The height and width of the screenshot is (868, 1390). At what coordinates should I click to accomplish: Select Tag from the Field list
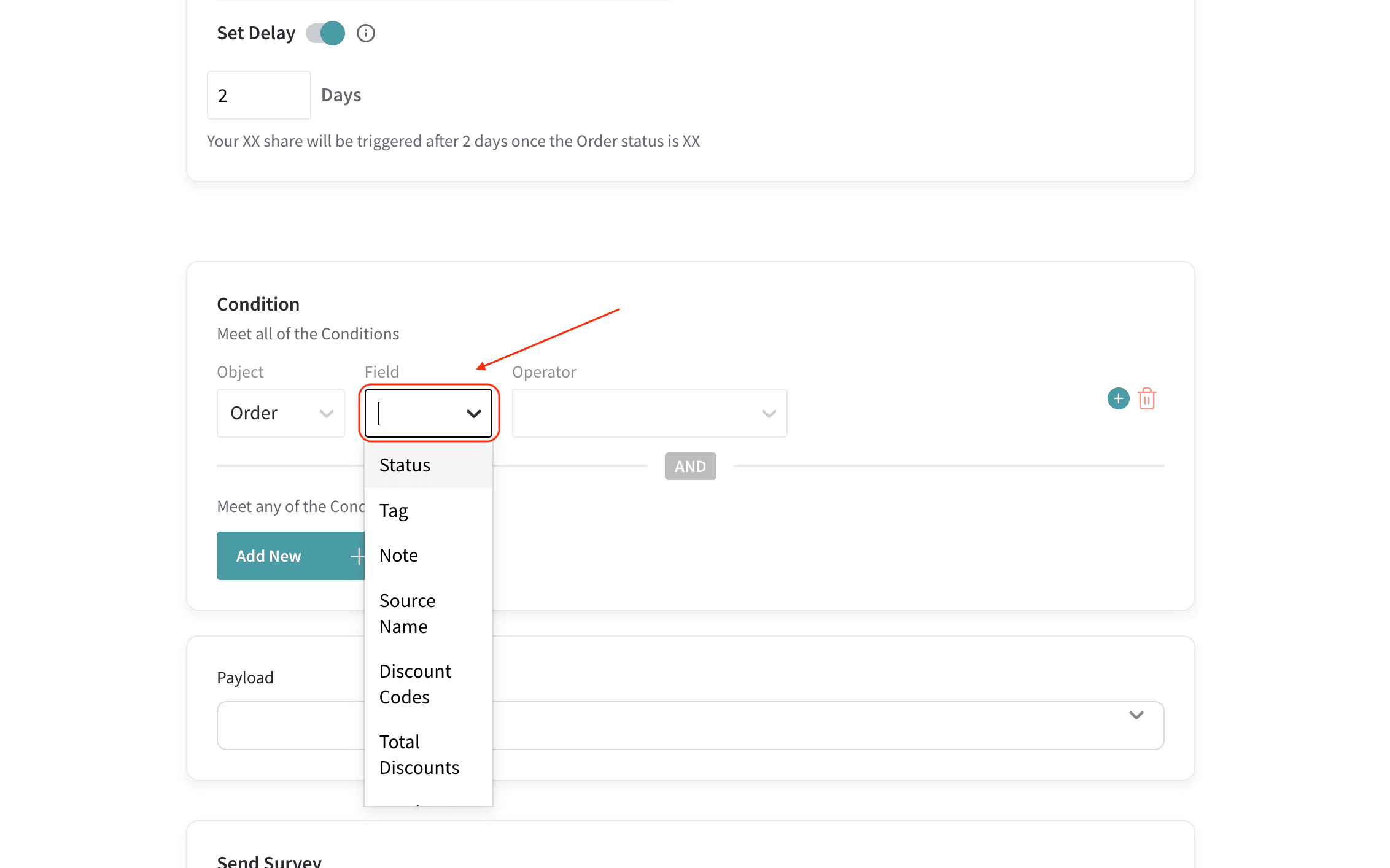tap(394, 511)
